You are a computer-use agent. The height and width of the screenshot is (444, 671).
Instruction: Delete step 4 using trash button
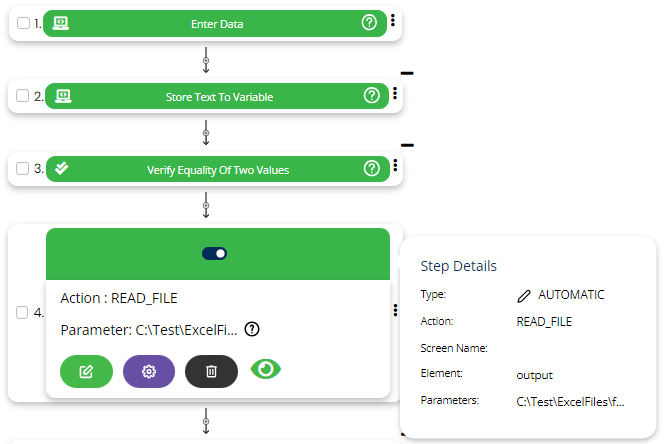point(211,371)
